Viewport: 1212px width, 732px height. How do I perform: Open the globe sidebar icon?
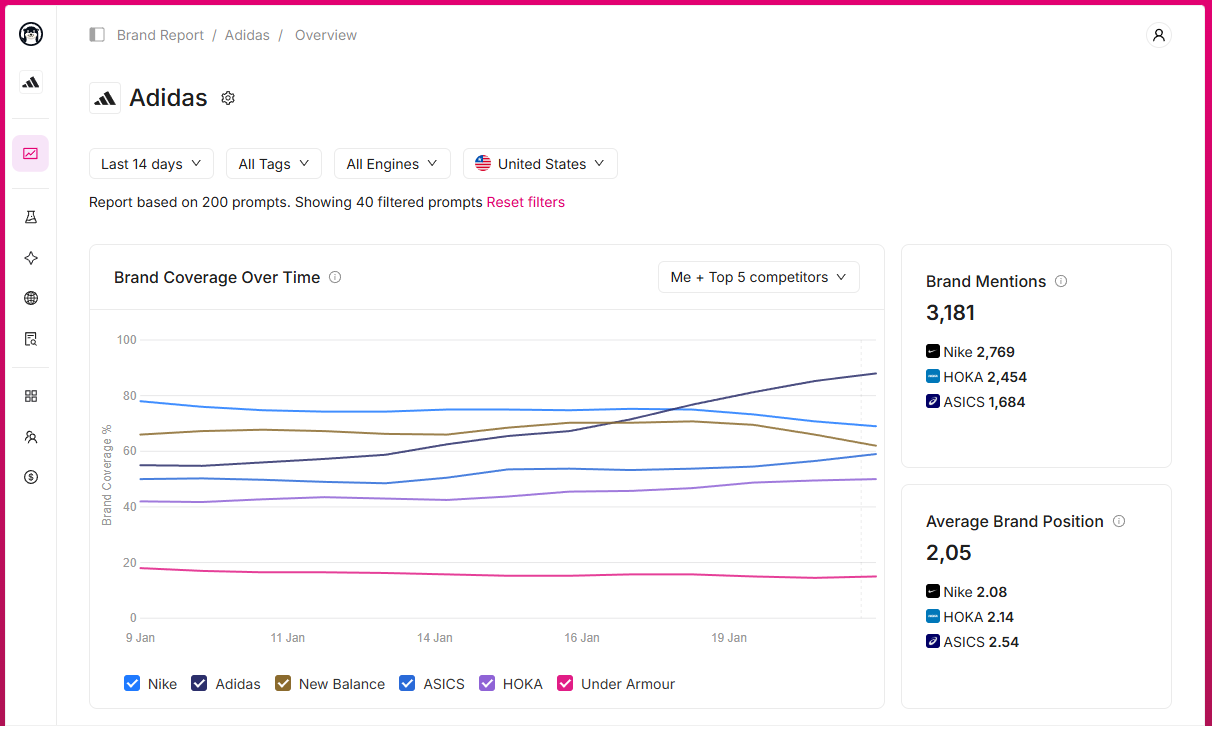click(x=31, y=298)
